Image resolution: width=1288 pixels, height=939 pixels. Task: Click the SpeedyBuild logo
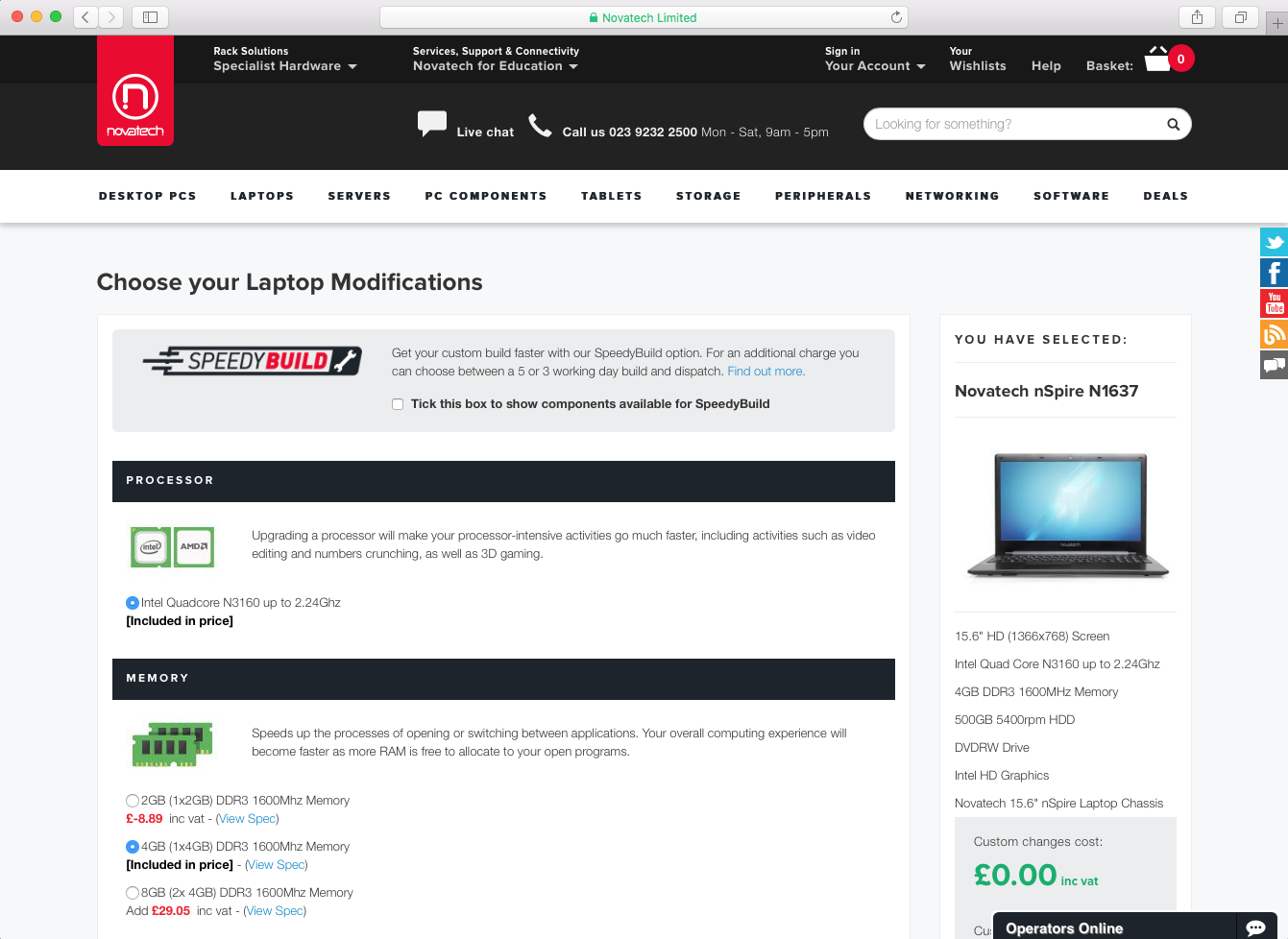coord(252,361)
